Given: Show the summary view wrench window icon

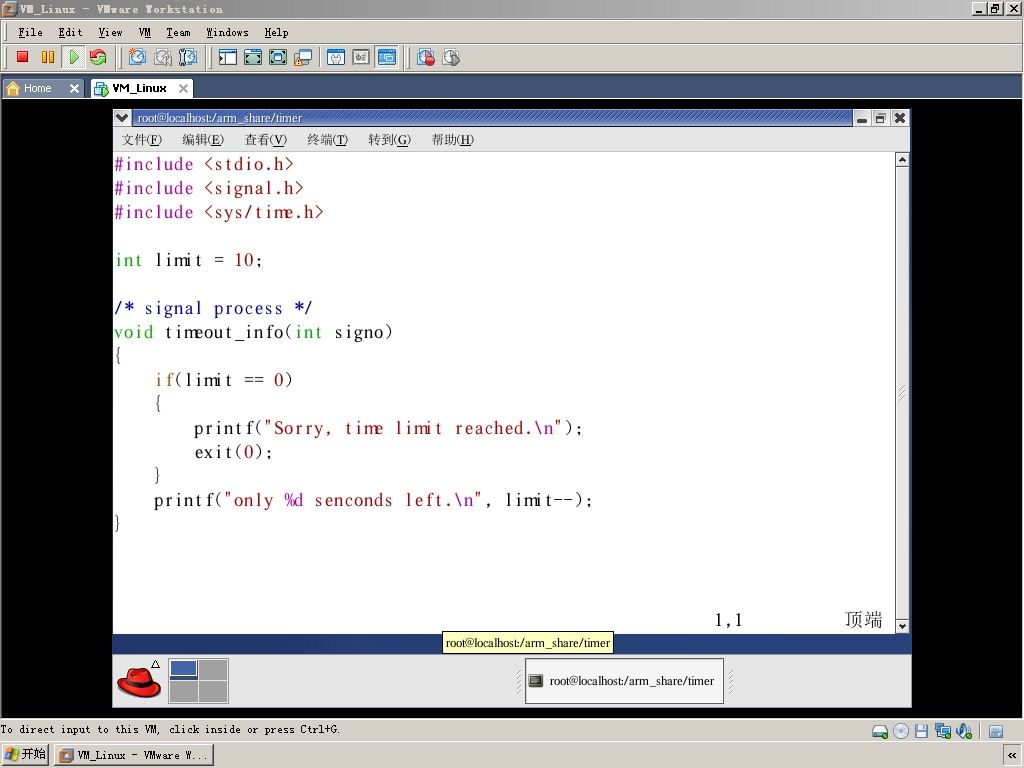Looking at the screenshot, I should pyautogui.click(x=336, y=57).
